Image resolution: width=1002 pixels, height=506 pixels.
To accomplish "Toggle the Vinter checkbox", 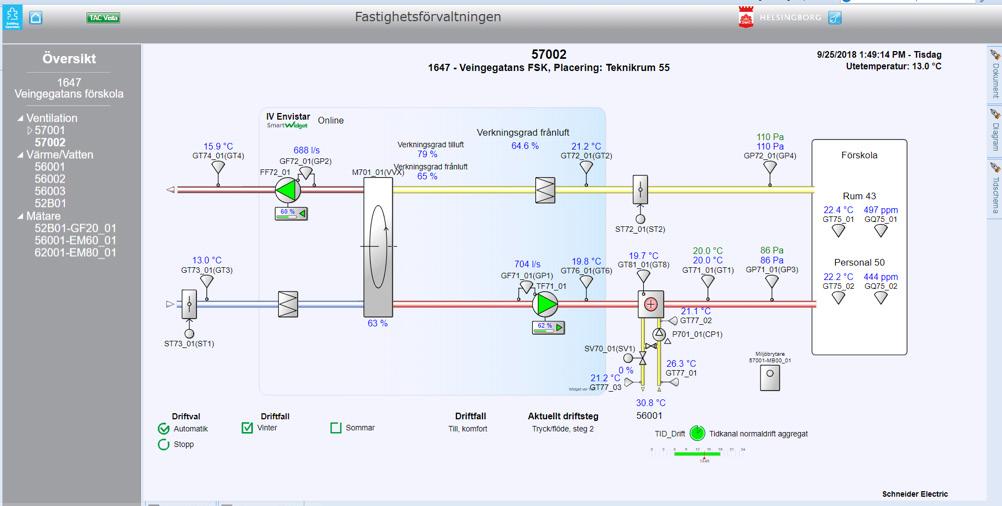I will click(x=247, y=428).
